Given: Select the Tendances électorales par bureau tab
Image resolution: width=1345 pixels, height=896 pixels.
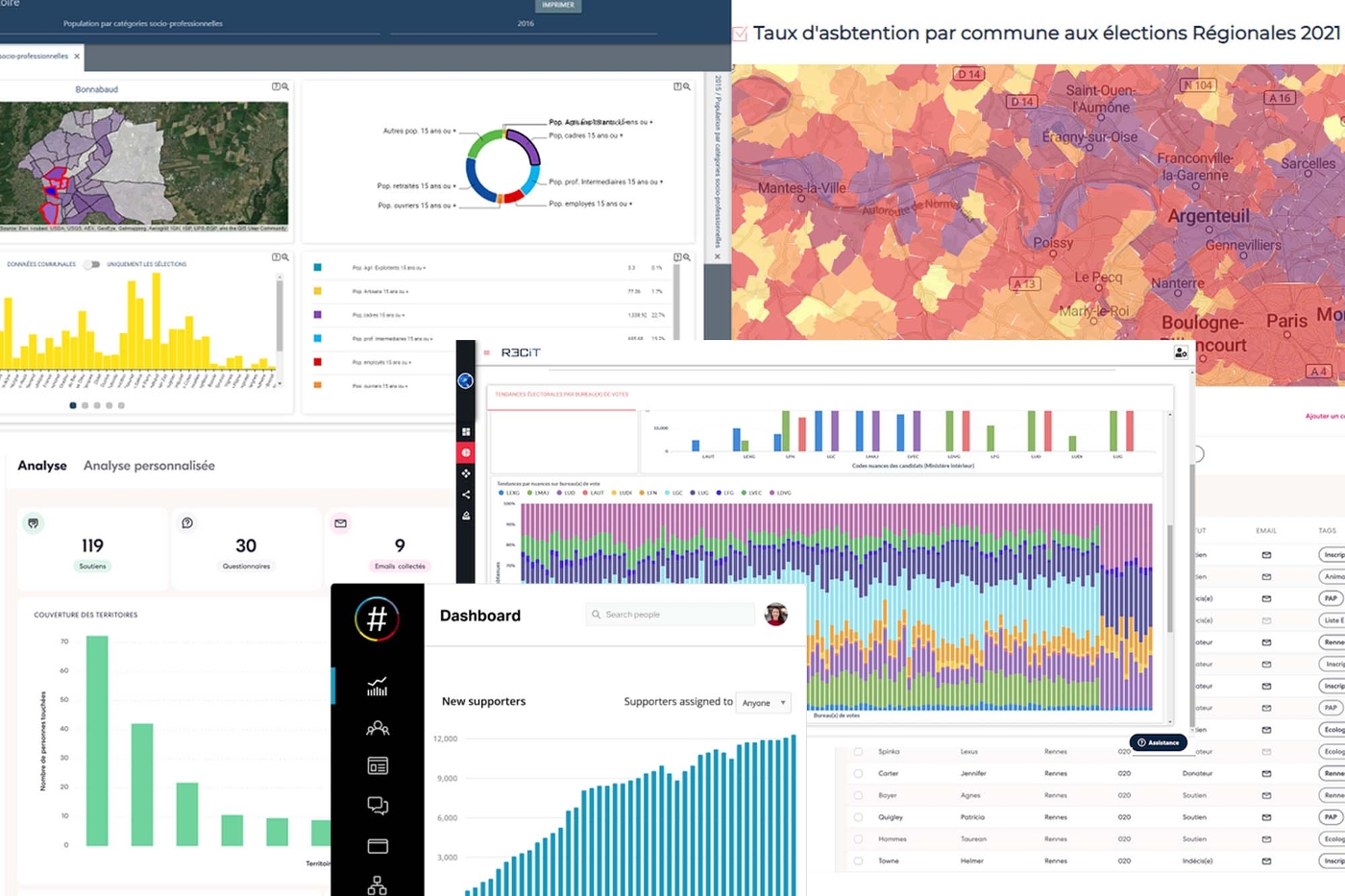Looking at the screenshot, I should (562, 395).
